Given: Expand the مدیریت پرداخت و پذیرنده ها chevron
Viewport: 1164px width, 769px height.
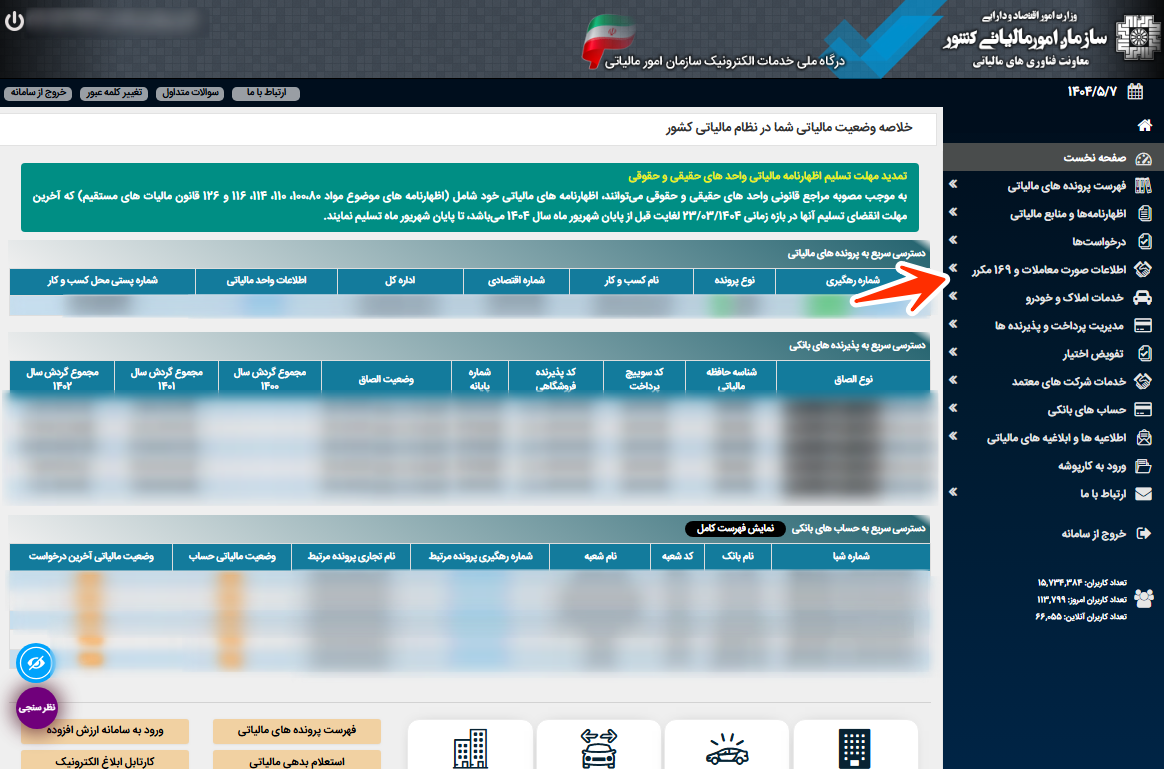Looking at the screenshot, I should 953,324.
